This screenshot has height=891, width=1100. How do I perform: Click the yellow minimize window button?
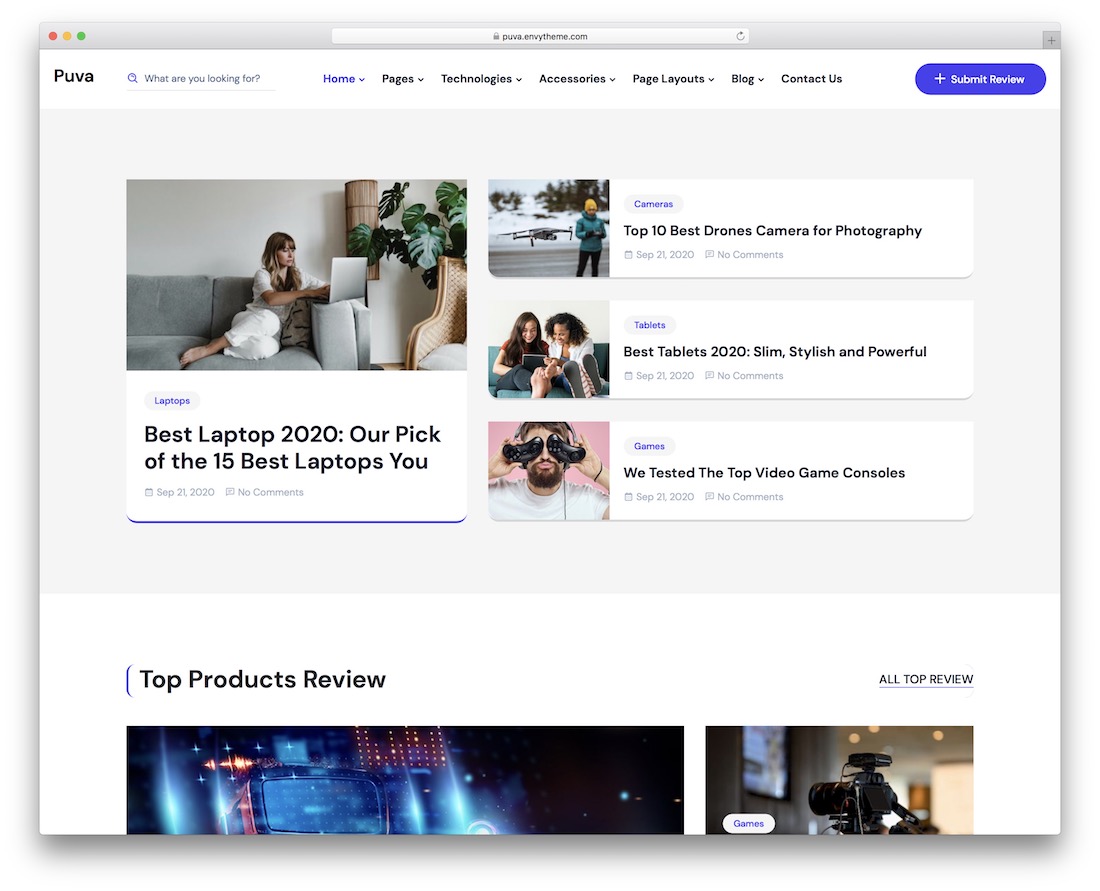[x=67, y=36]
